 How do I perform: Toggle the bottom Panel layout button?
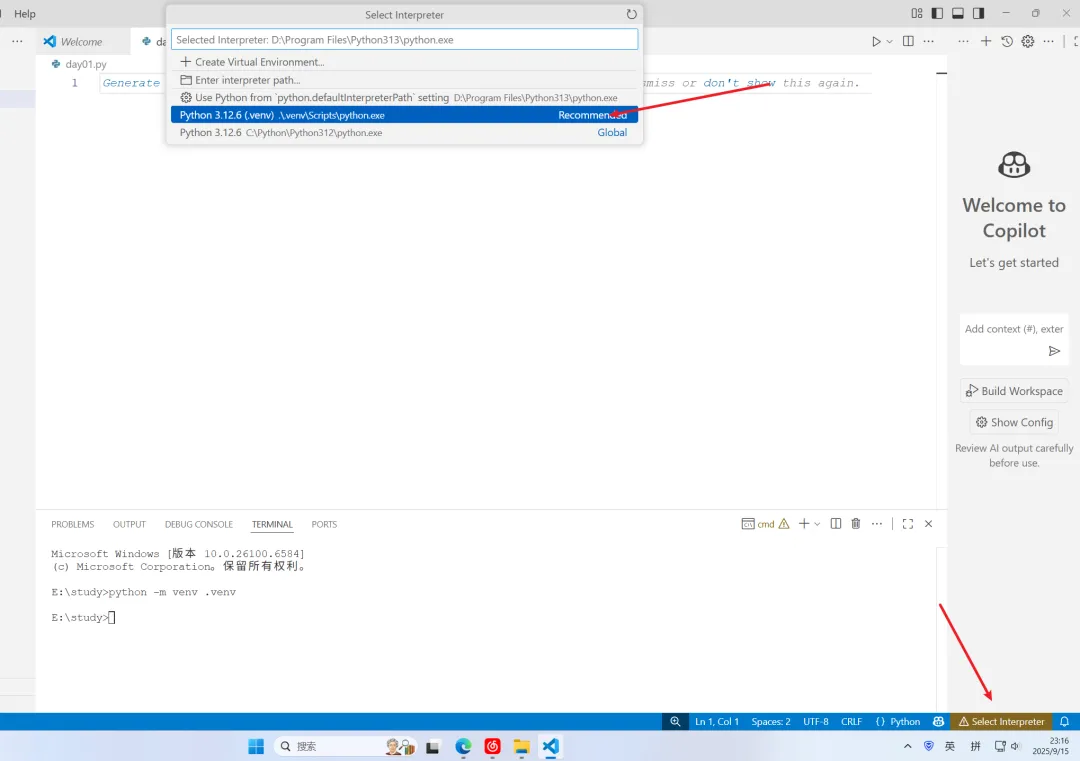point(958,13)
